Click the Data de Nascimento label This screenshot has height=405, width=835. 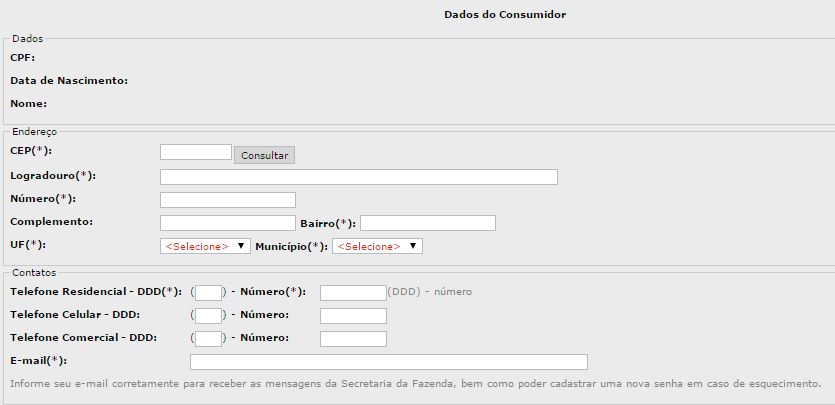click(x=69, y=80)
